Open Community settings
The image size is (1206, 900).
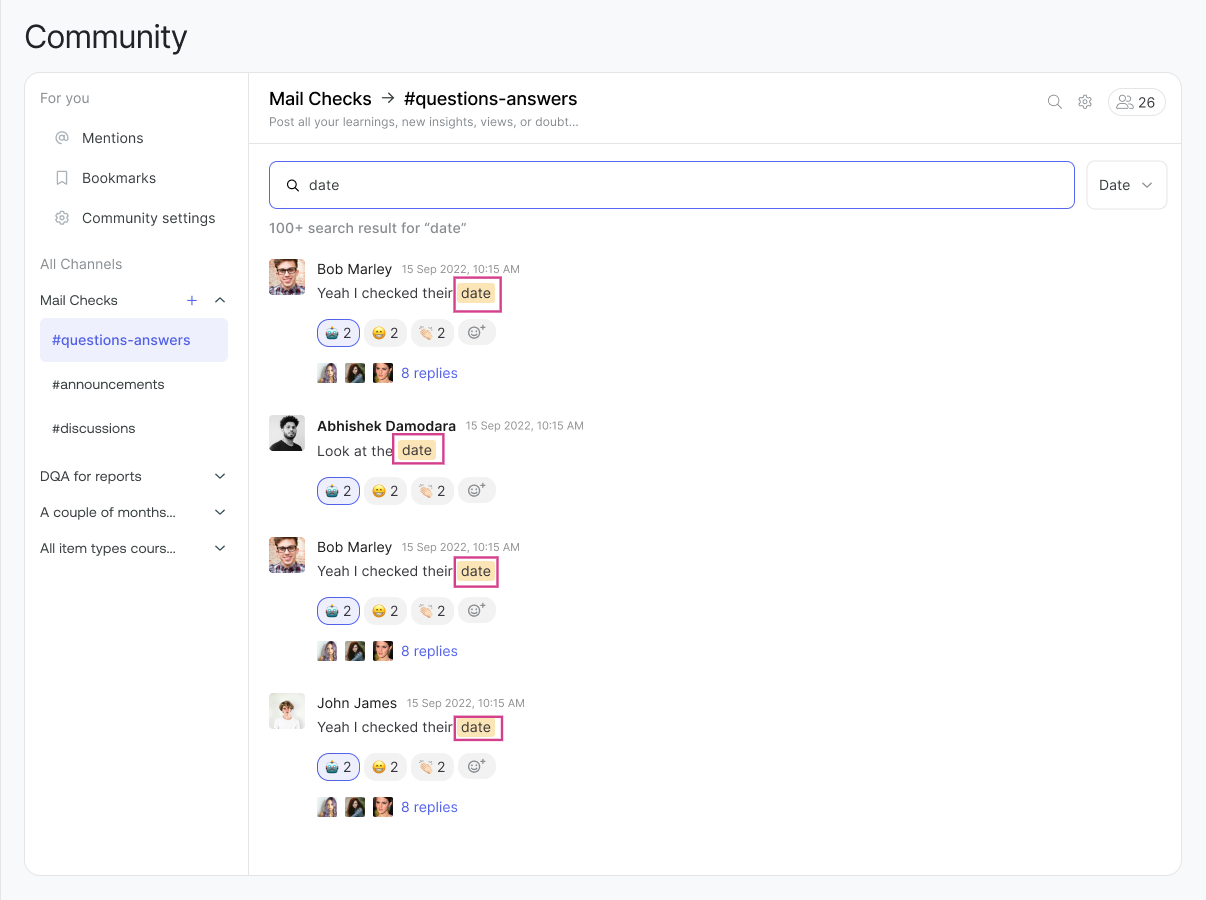[148, 218]
